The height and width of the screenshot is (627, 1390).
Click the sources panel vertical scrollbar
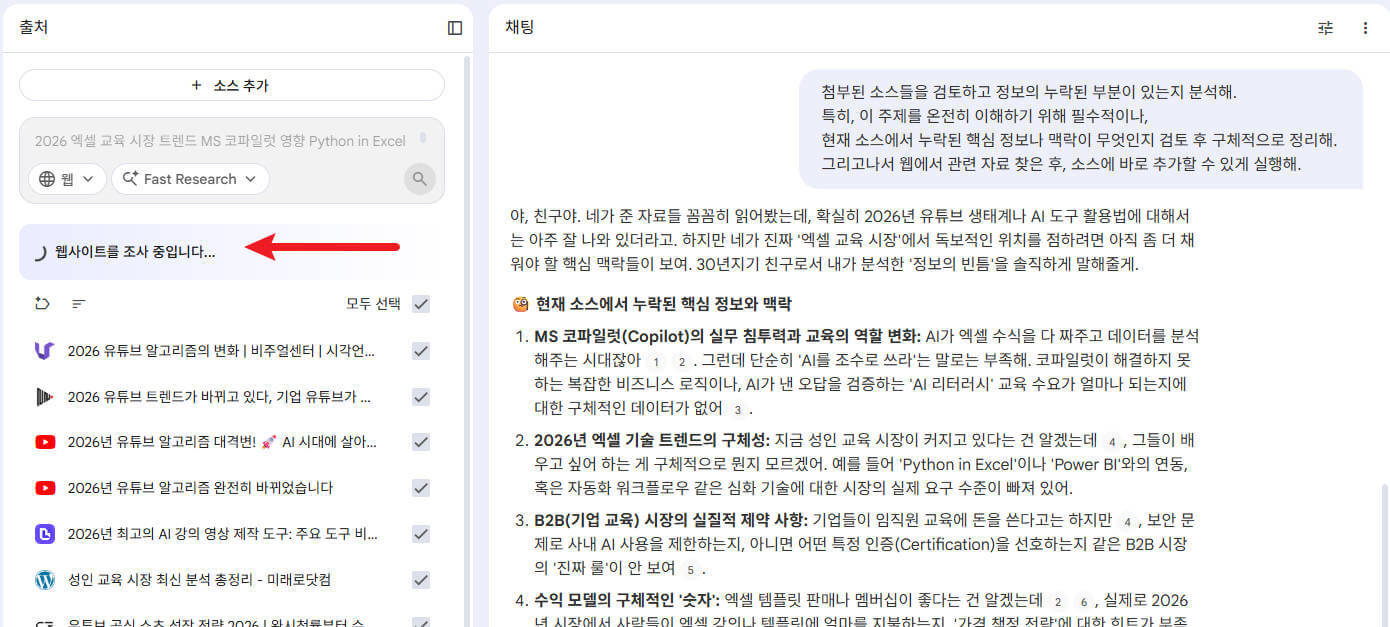[x=467, y=340]
